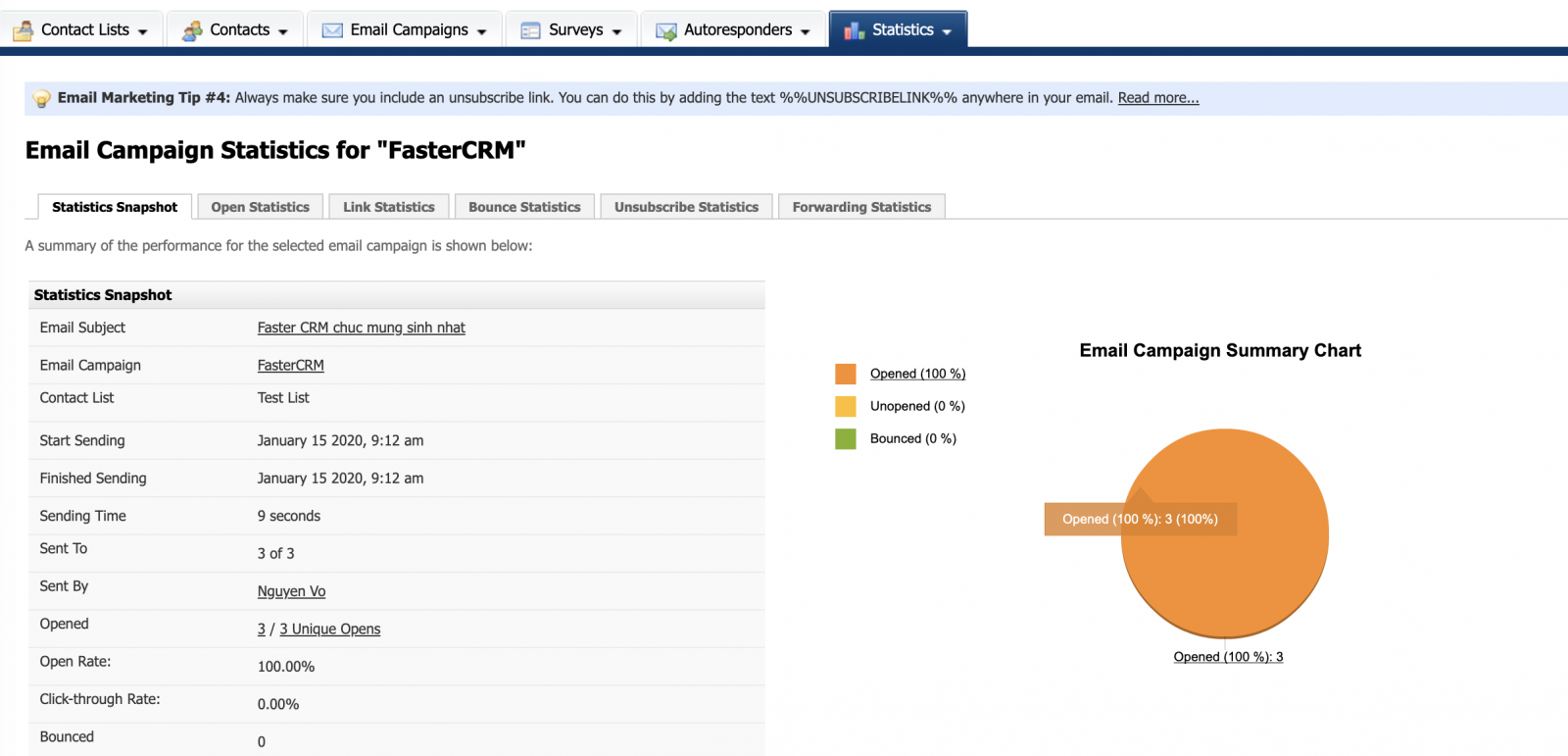Click the Autoresponders mail icon
The width and height of the screenshot is (1568, 756).
tap(665, 31)
